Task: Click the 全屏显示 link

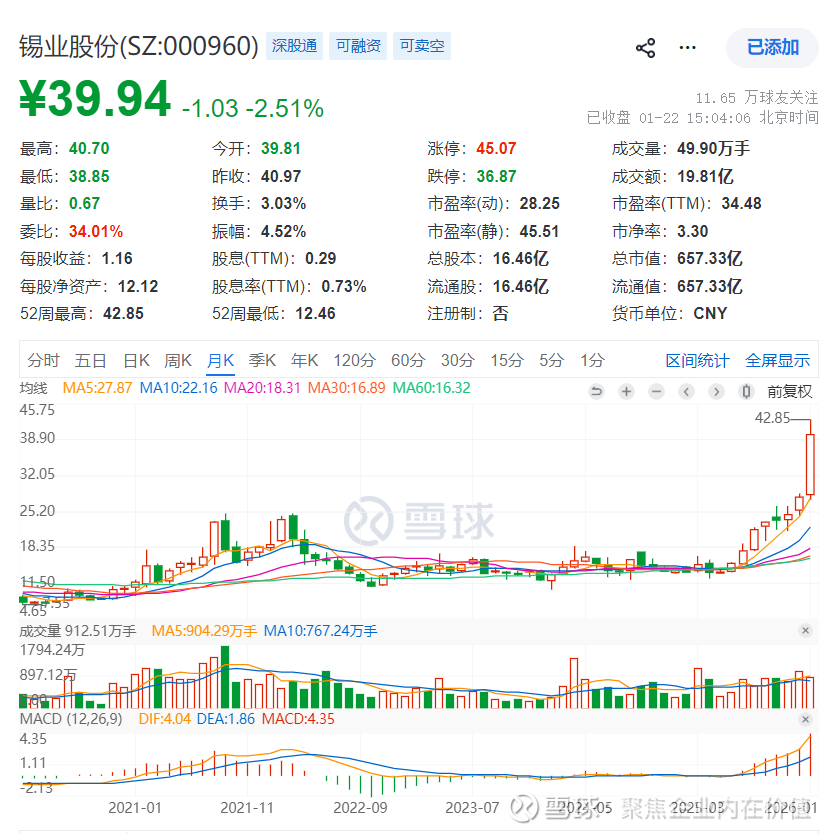Action: point(777,360)
